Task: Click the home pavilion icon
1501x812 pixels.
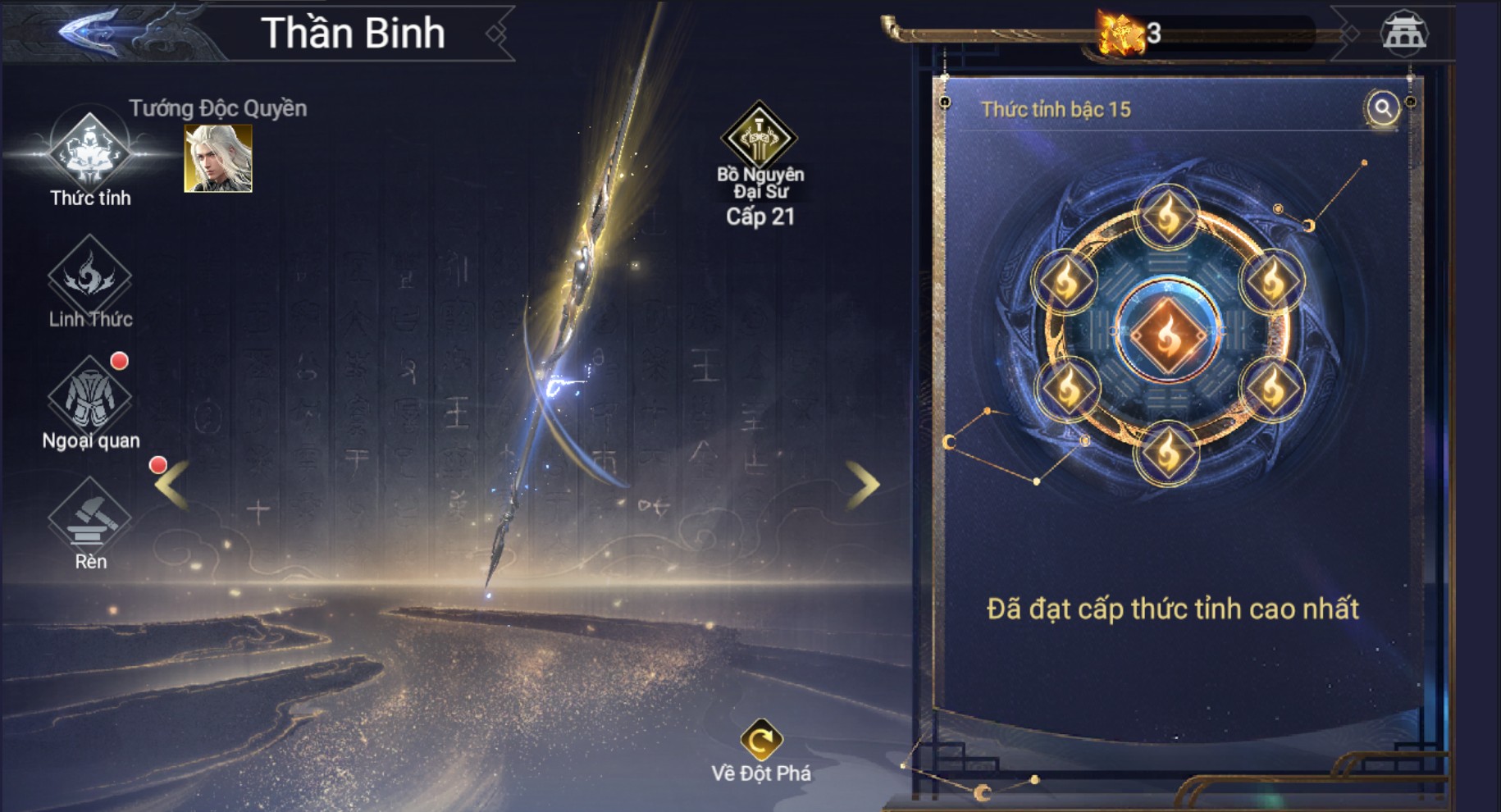Action: click(x=1404, y=33)
